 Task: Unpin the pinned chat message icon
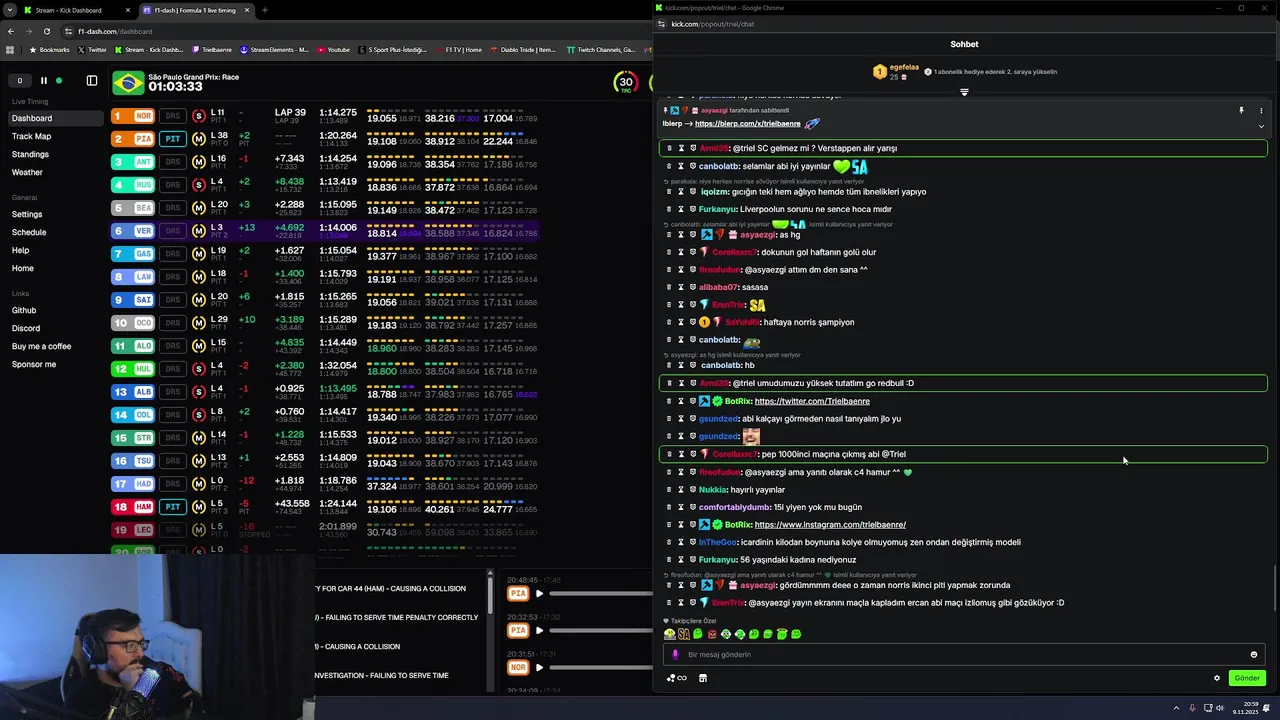coord(1241,111)
